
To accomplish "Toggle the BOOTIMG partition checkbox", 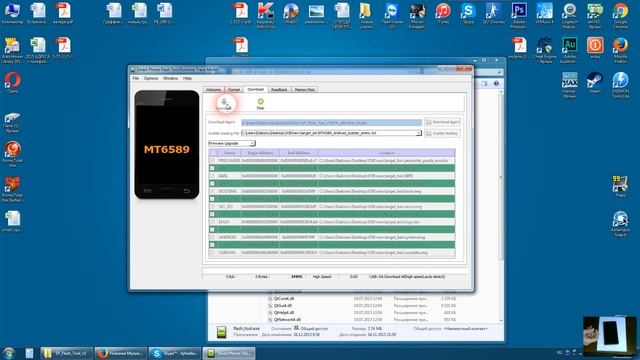I will [212, 191].
